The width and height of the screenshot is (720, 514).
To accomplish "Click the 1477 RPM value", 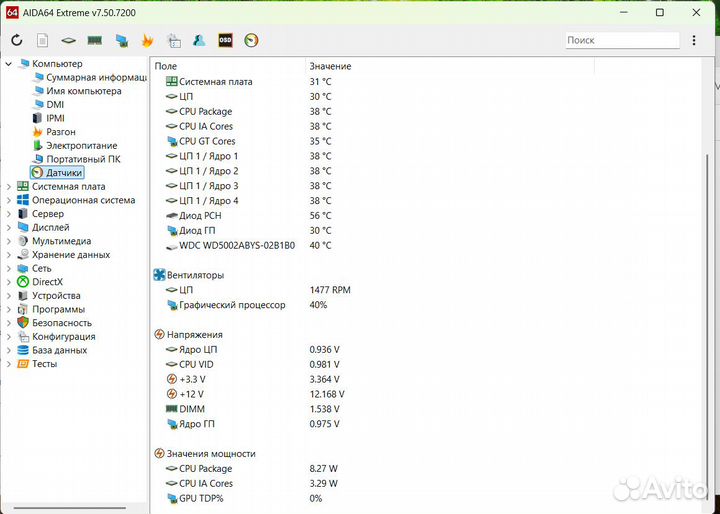I will pos(330,290).
